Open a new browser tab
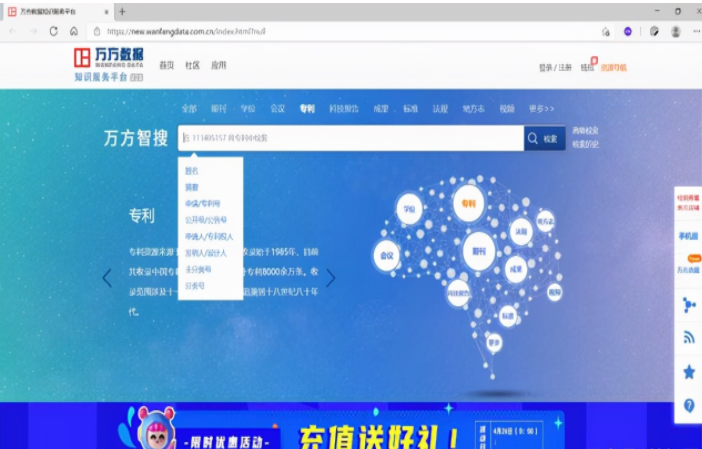 tap(122, 11)
